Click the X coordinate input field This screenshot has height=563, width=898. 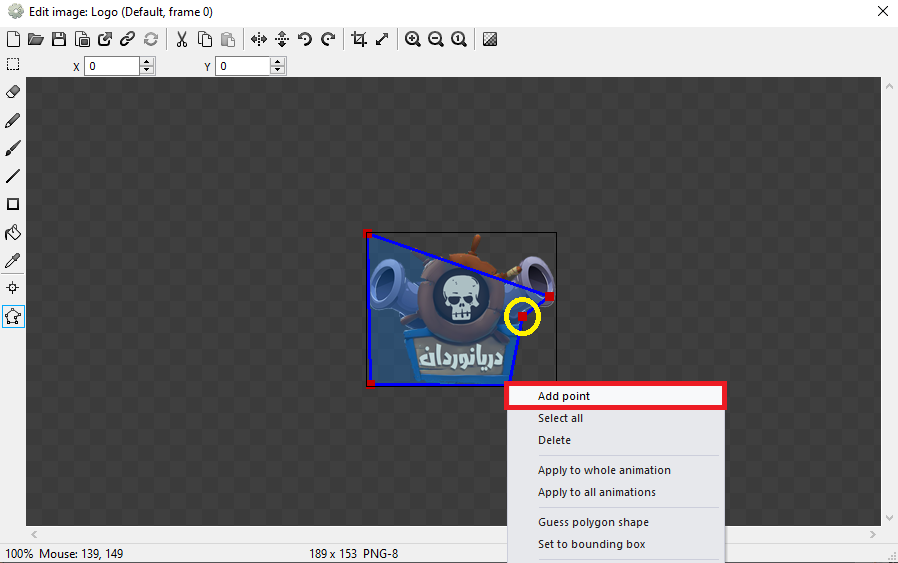[x=112, y=66]
